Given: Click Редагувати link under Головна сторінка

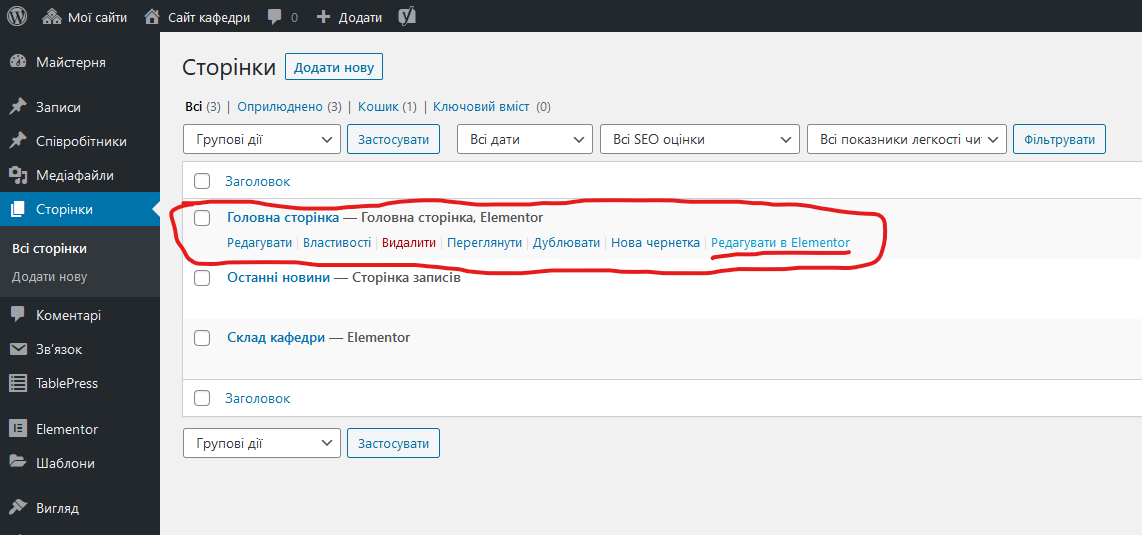Looking at the screenshot, I should point(259,242).
